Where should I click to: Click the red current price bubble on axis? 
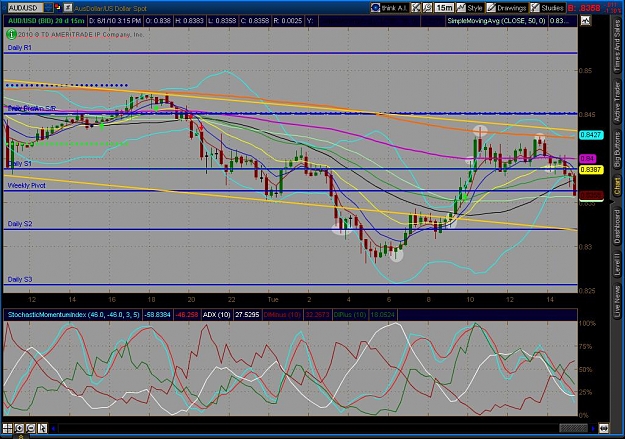pos(591,195)
